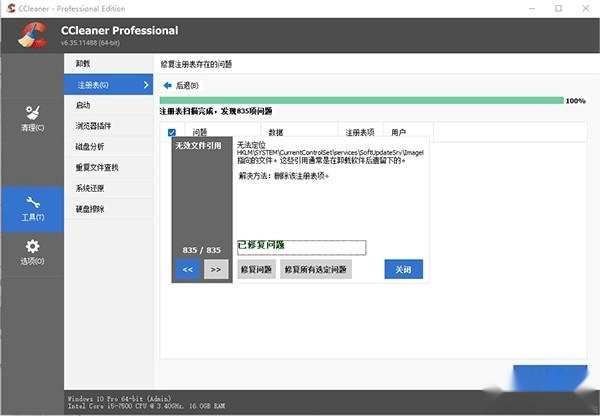The image size is (600, 416).
Task: Click 修复问题 (Fix Issue) button
Action: point(256,269)
